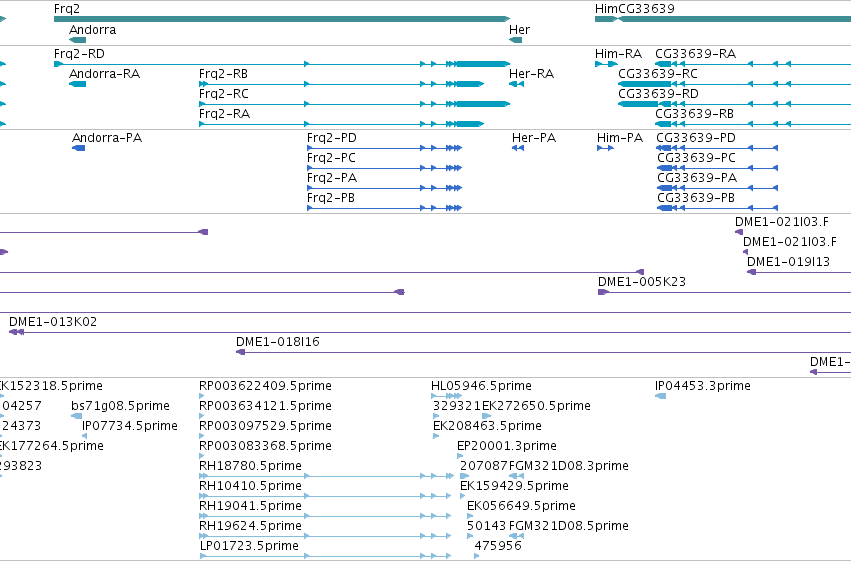Image resolution: width=851 pixels, height=561 pixels.
Task: Click the EK056649.5prime EST label
Action: (x=522, y=507)
